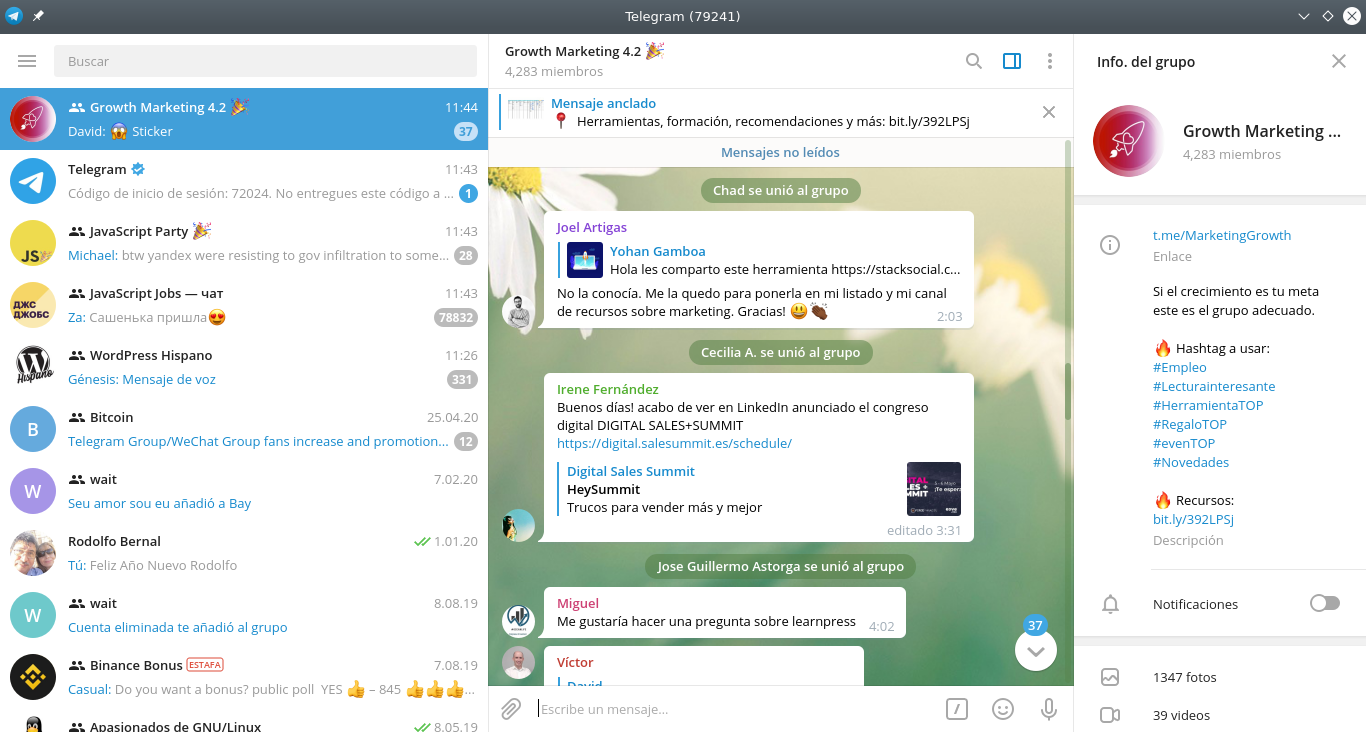
Task: Close the Info. del grupo panel
Action: [x=1339, y=61]
